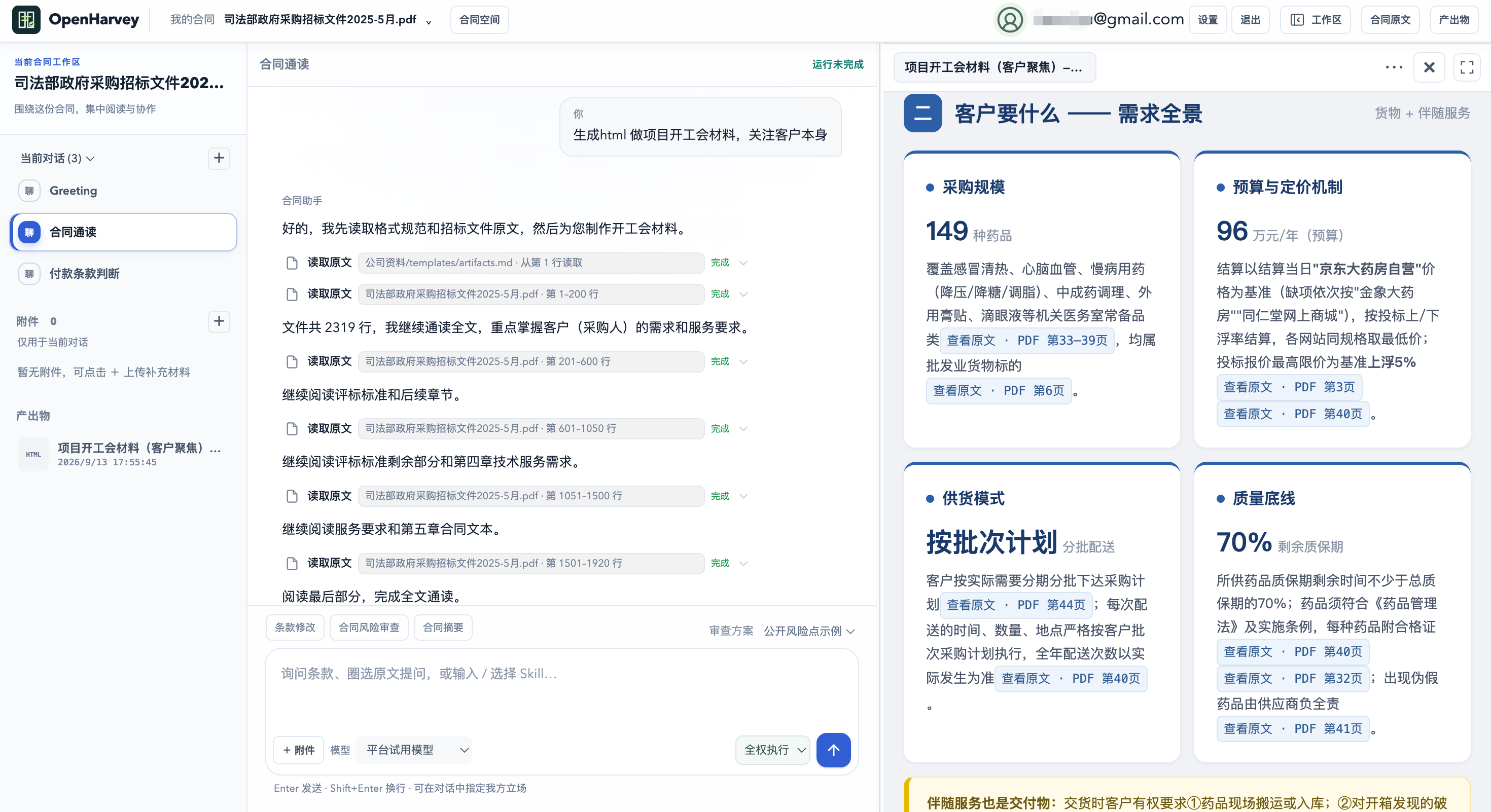Click document icon of 第 201-600 行 read step
The image size is (1491, 812).
tap(292, 361)
